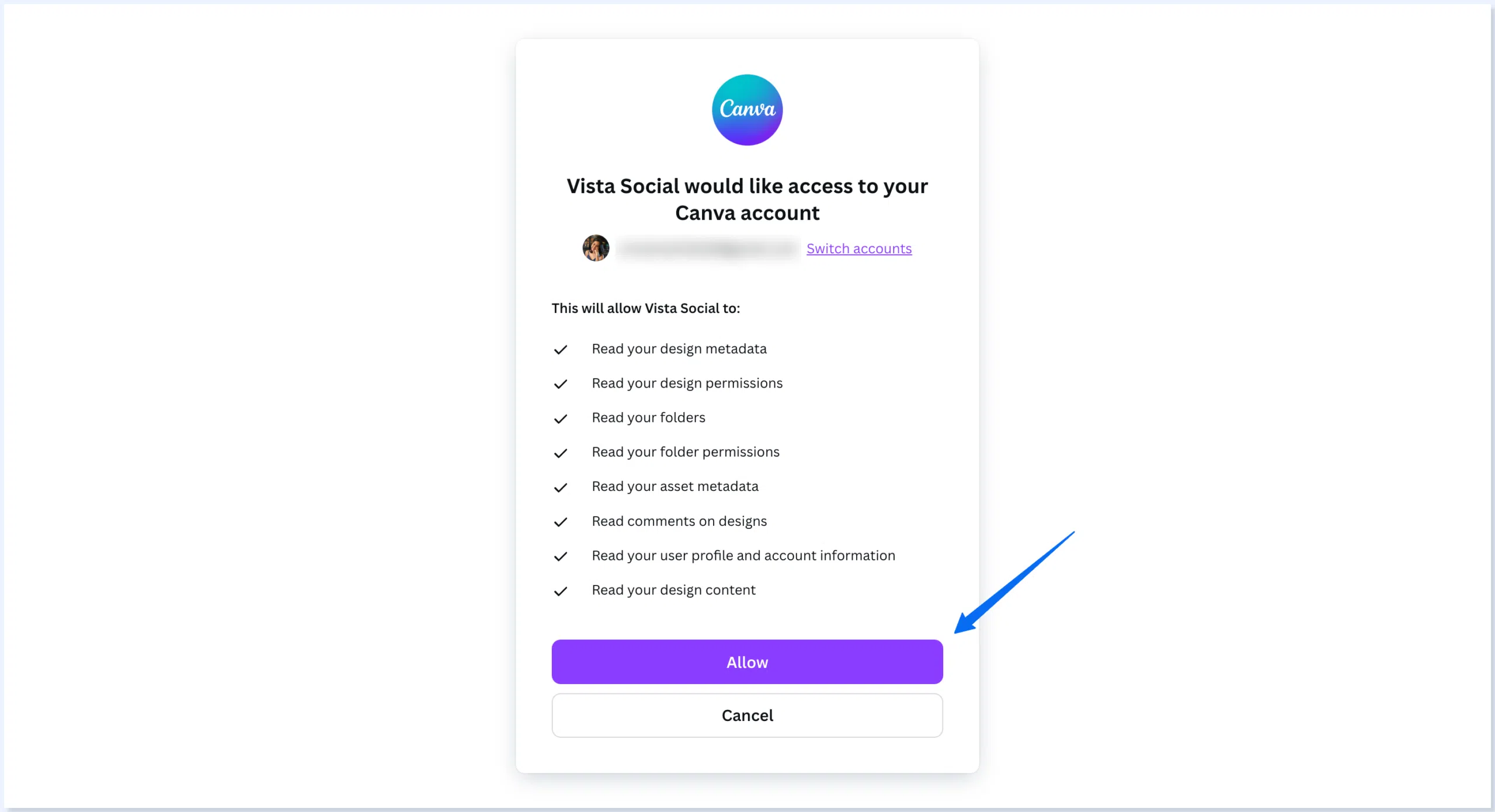This screenshot has height=812, width=1495.
Task: Click the Vista Social access heading
Action: 747,200
